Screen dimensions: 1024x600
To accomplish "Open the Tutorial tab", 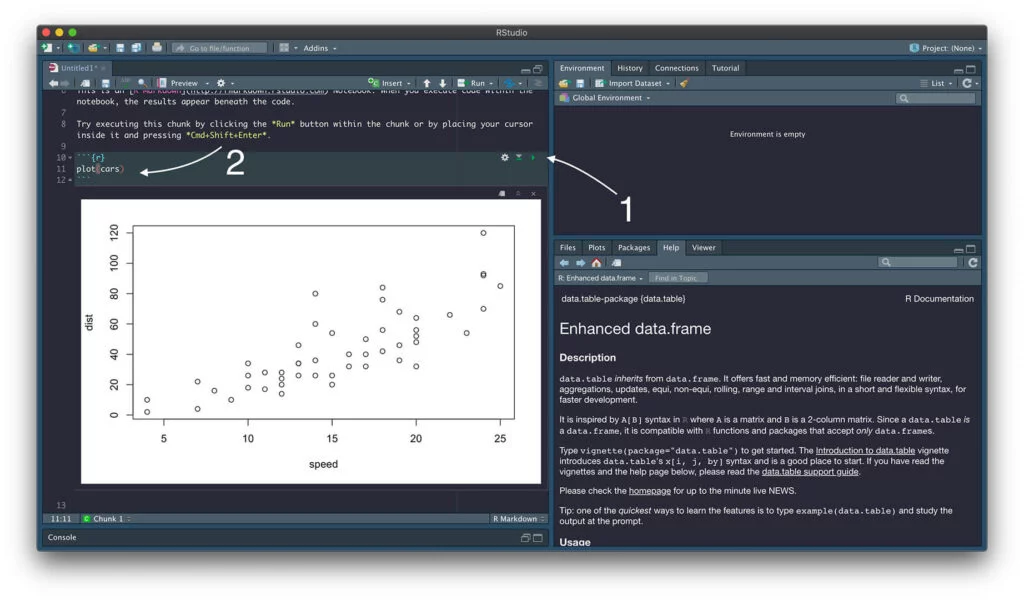I will (x=726, y=68).
